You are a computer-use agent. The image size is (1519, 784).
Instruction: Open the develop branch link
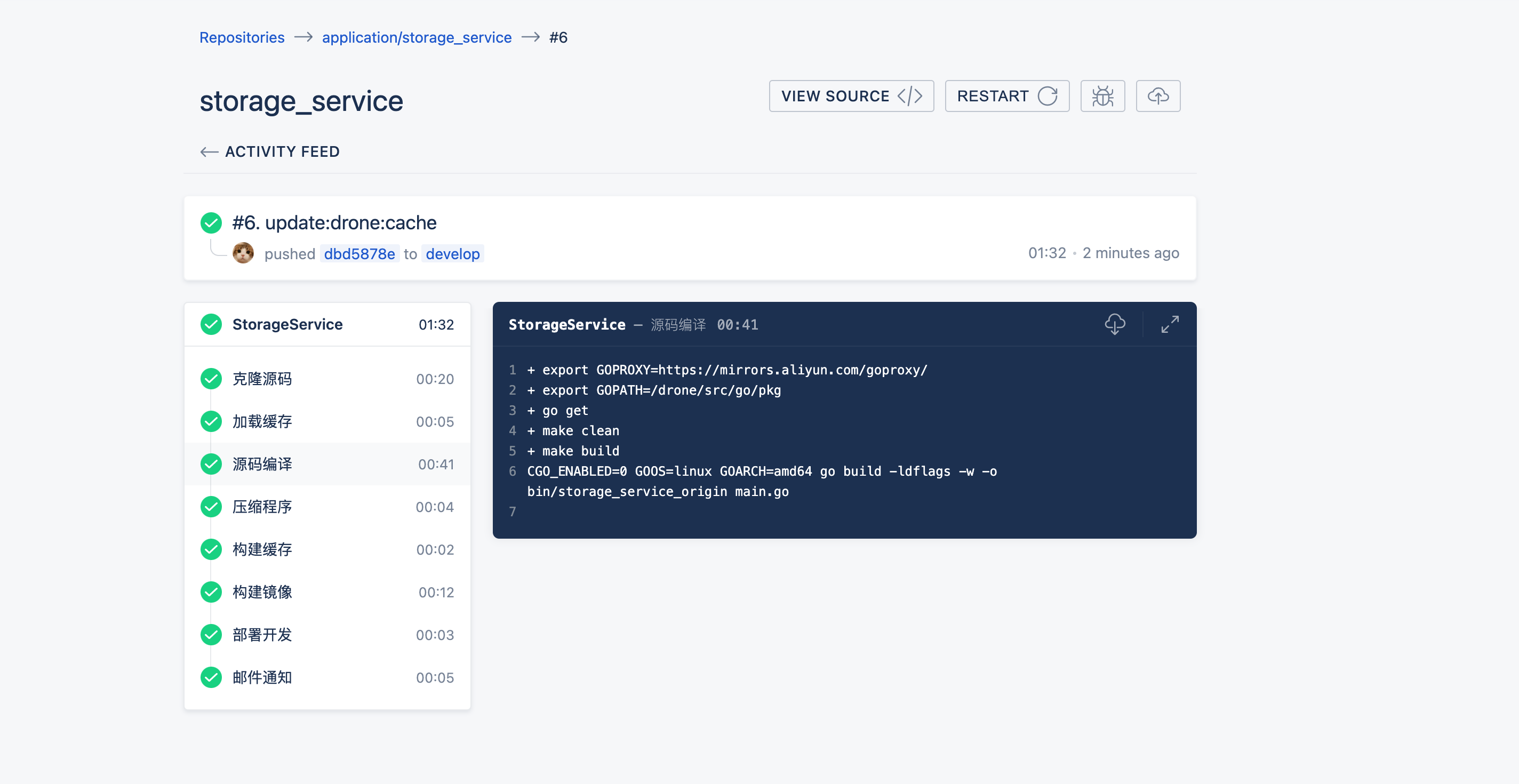(452, 254)
